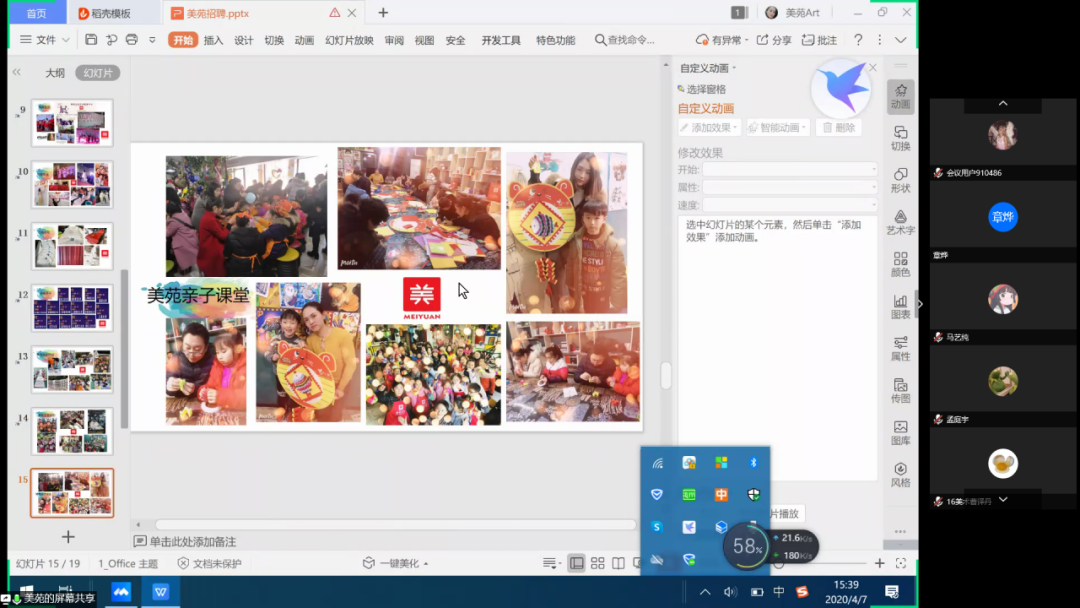Open the 颜色 (color) sidebar panel

(x=900, y=264)
